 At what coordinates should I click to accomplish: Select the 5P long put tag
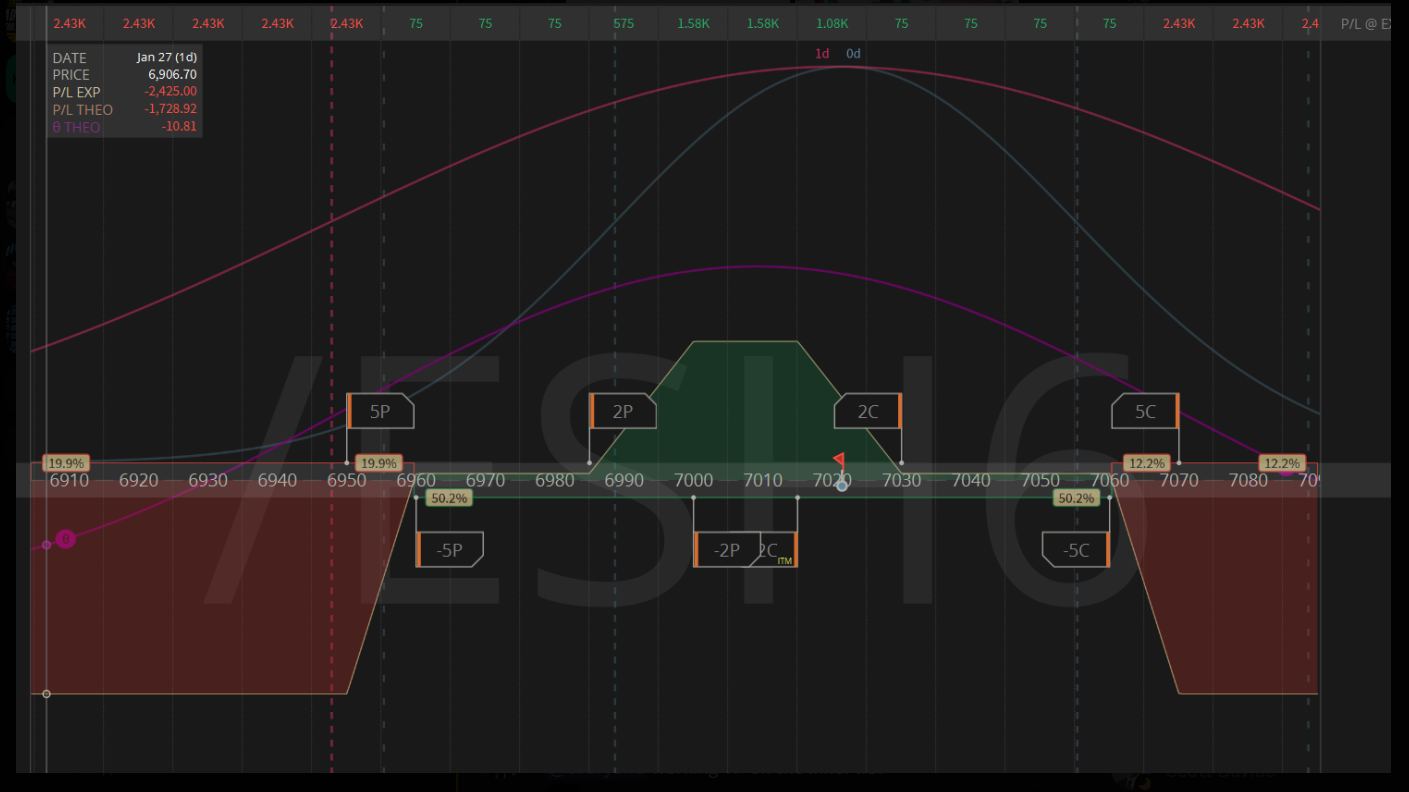tap(380, 411)
